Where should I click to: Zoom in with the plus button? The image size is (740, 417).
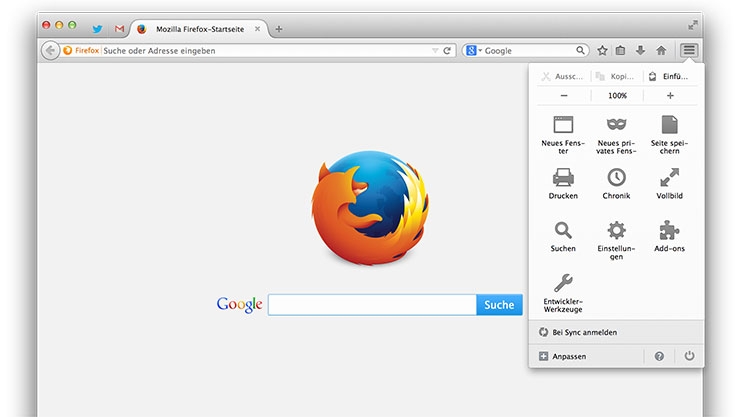pyautogui.click(x=670, y=96)
